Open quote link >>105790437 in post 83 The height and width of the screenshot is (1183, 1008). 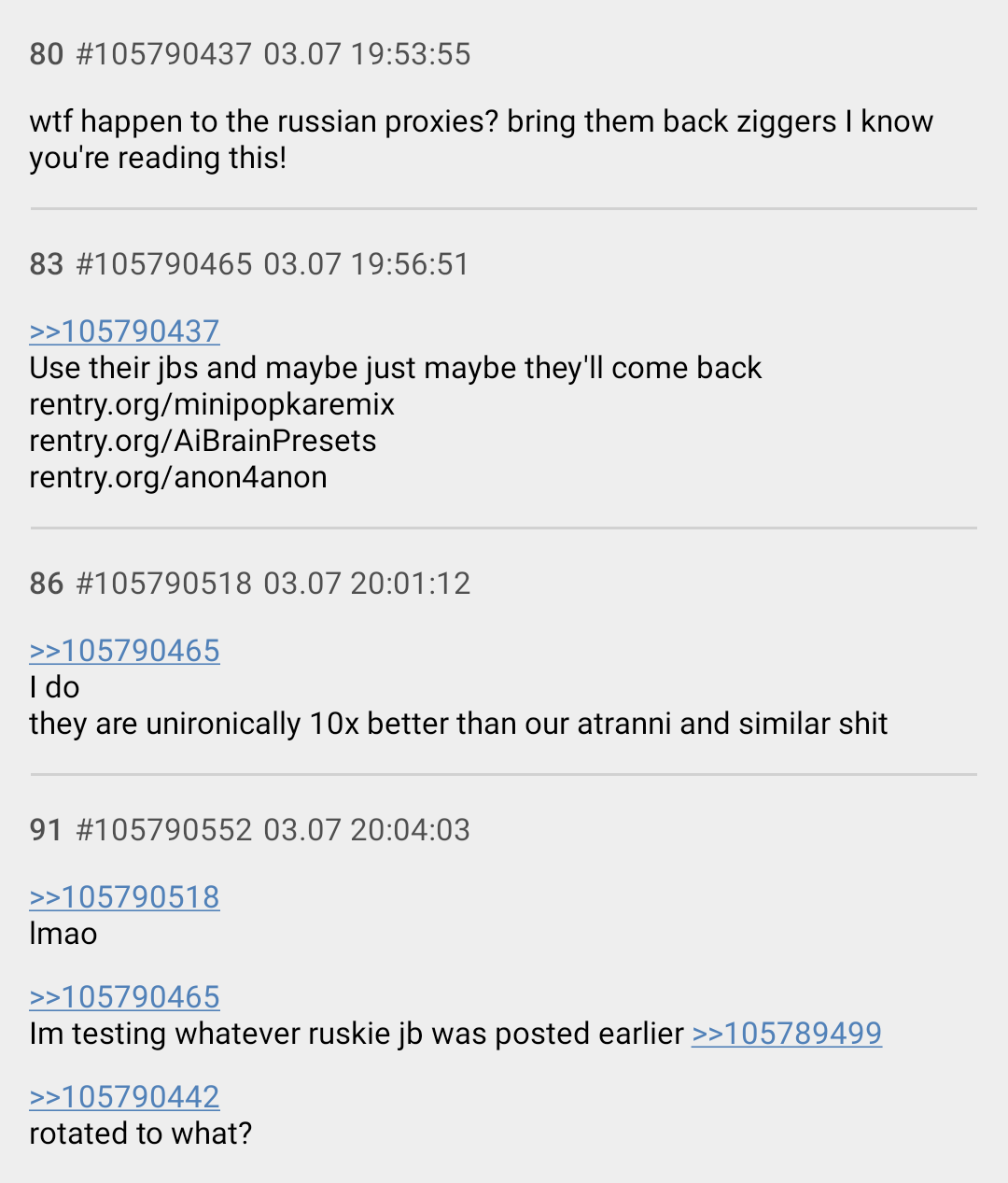tap(125, 331)
